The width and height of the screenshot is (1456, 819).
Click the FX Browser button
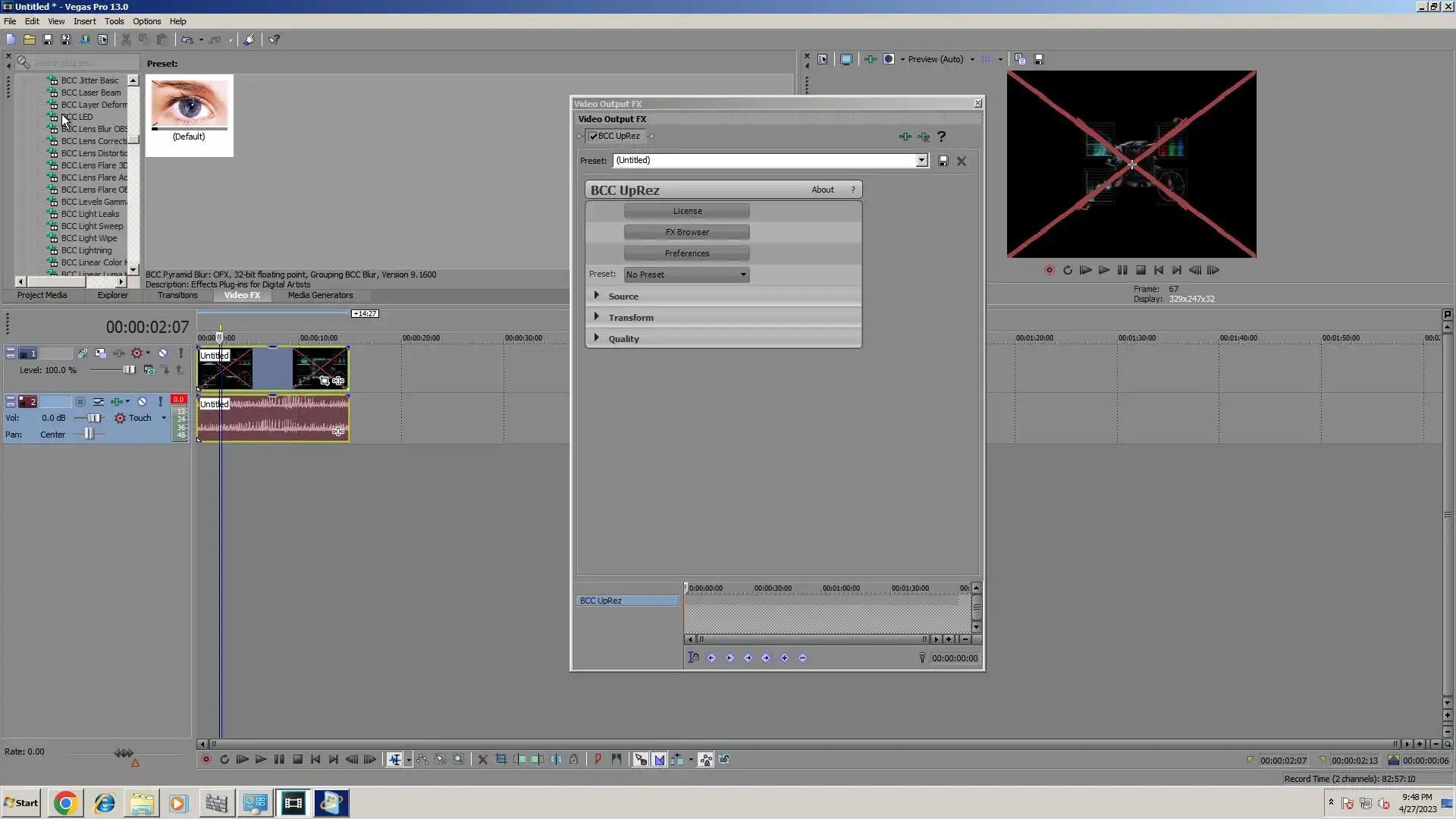tap(686, 232)
